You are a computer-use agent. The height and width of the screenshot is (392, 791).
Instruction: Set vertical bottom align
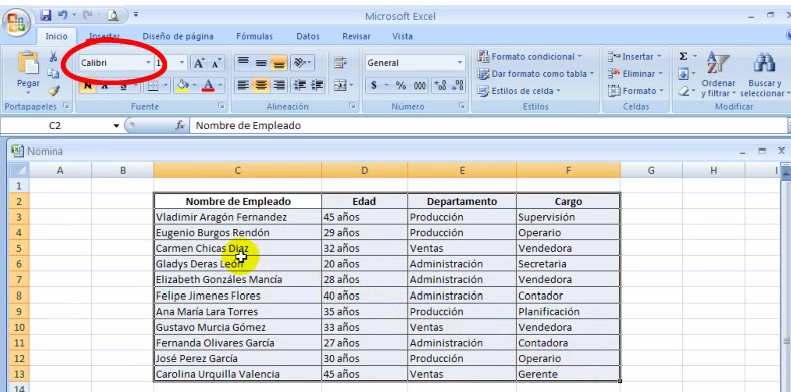(x=278, y=63)
